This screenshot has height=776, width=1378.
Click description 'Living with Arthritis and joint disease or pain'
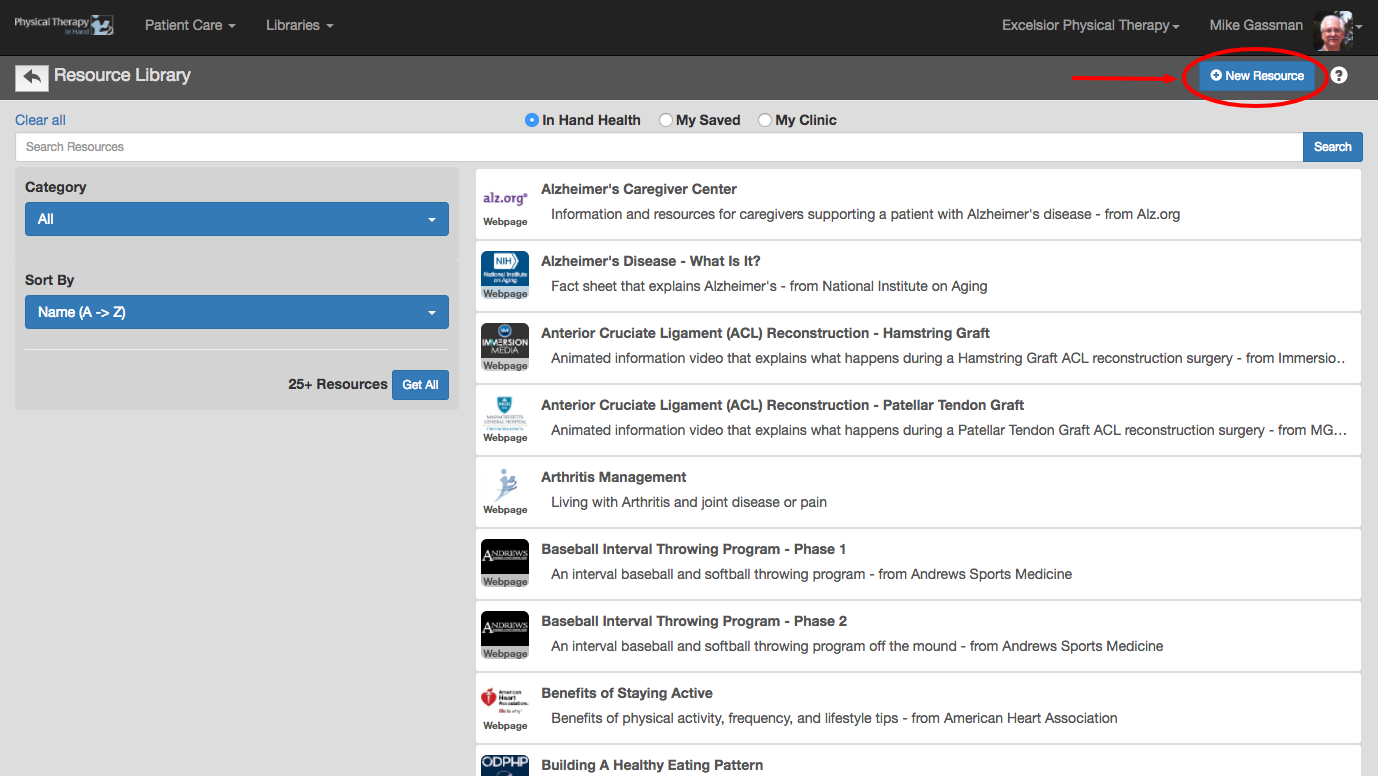(689, 502)
